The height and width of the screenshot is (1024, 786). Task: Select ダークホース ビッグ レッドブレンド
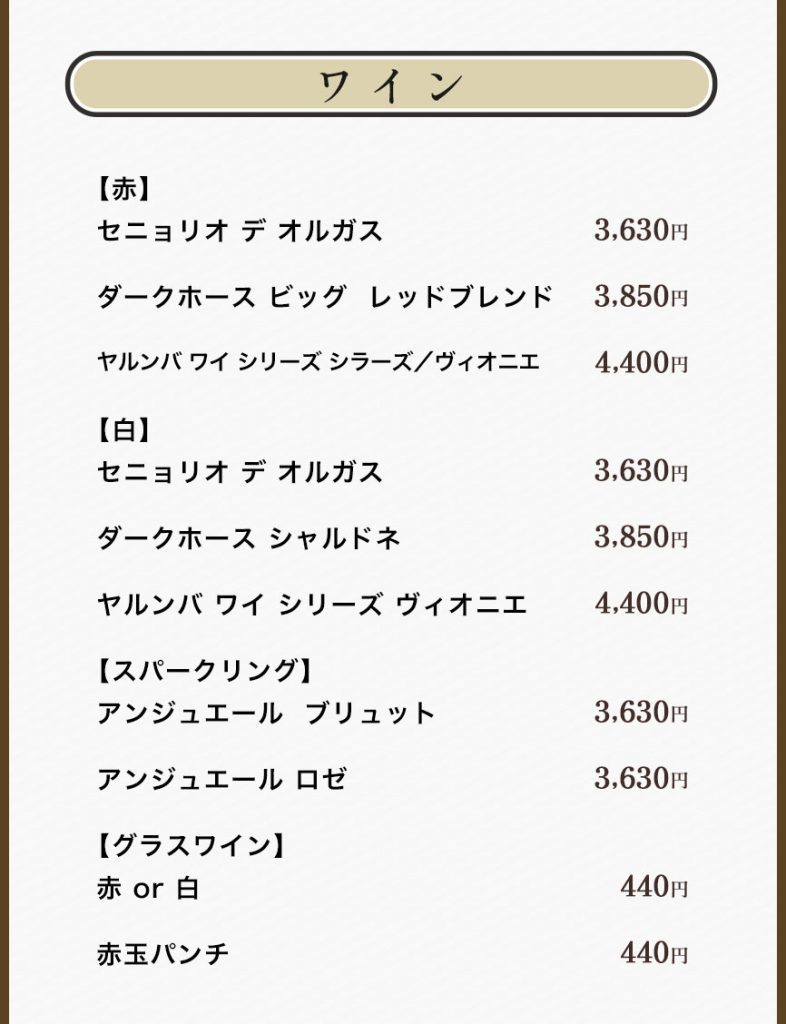pos(325,297)
